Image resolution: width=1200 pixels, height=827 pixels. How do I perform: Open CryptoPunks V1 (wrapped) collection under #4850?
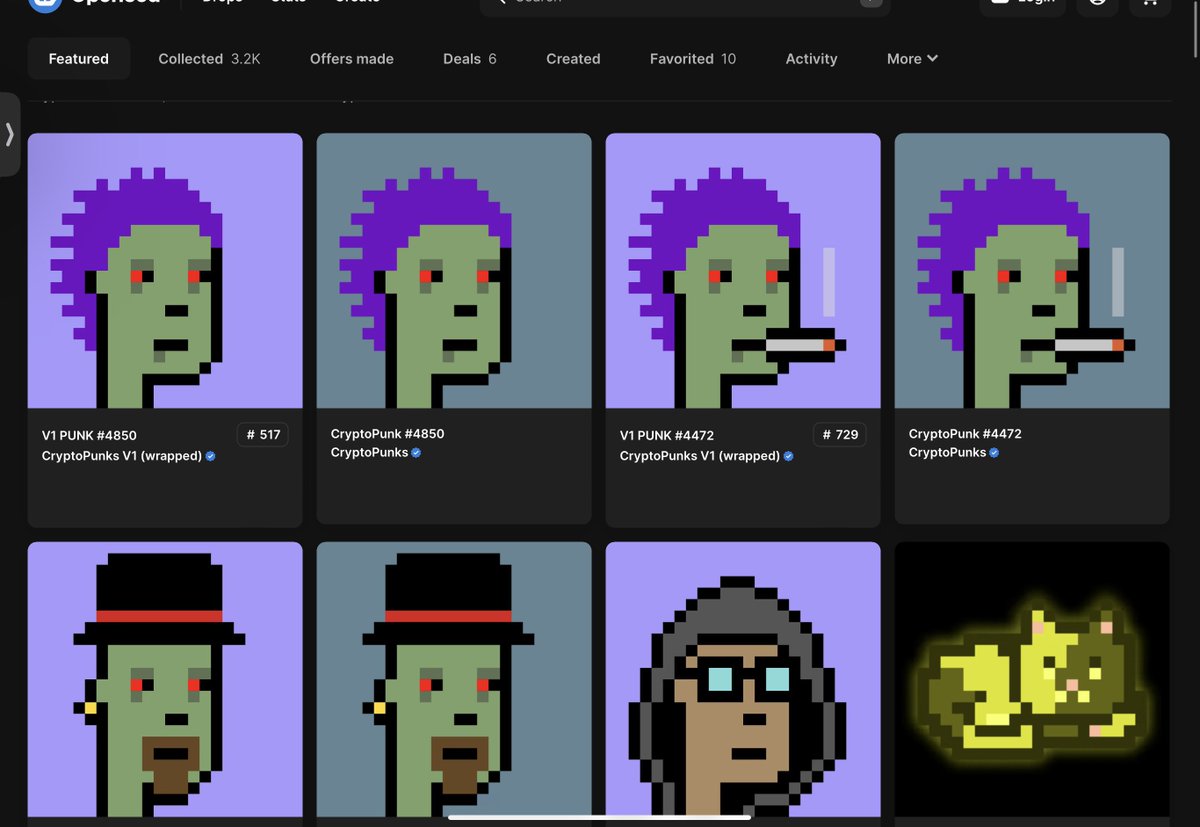point(122,456)
